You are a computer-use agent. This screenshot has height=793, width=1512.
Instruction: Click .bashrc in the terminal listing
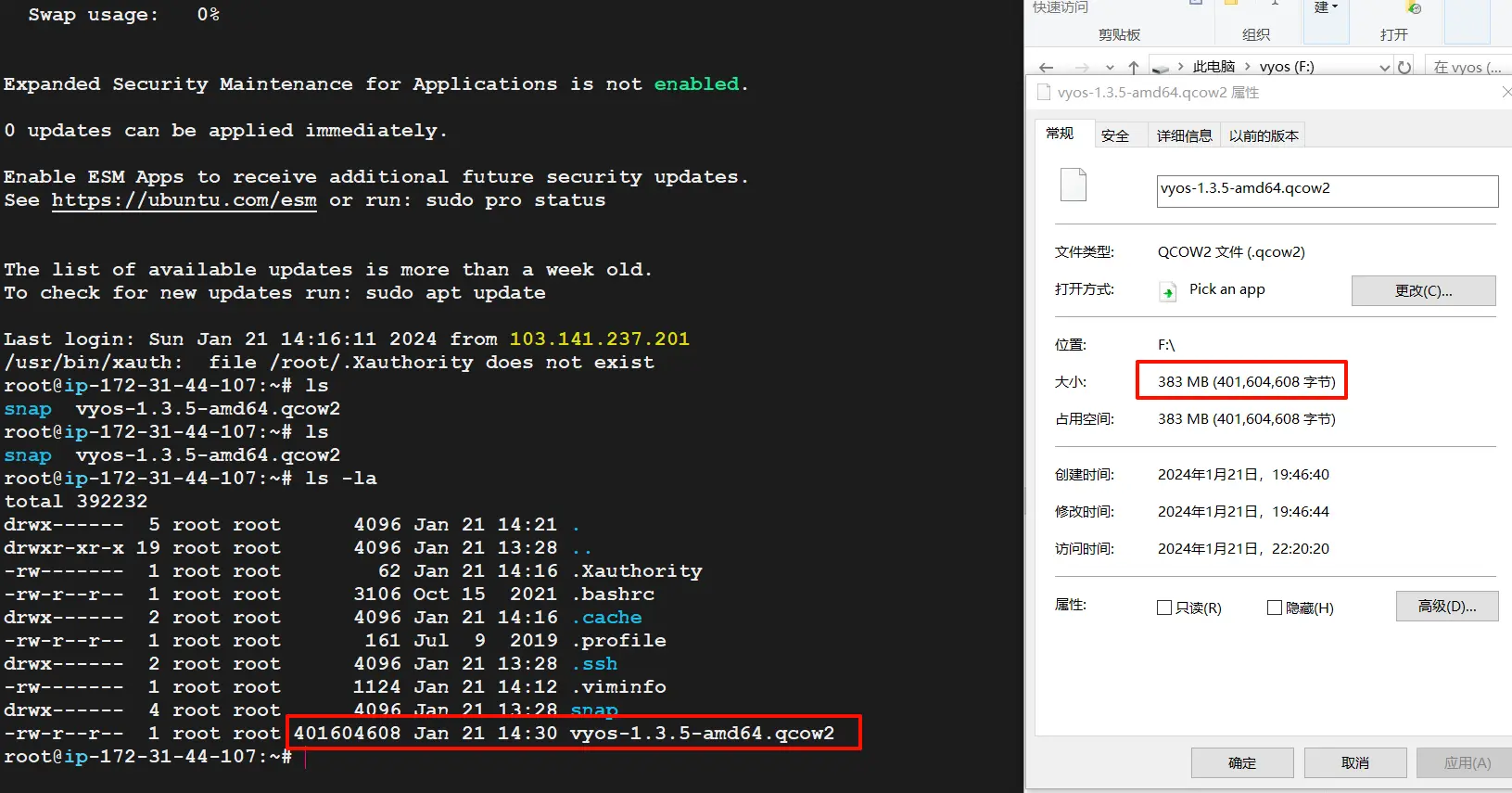[x=613, y=595]
